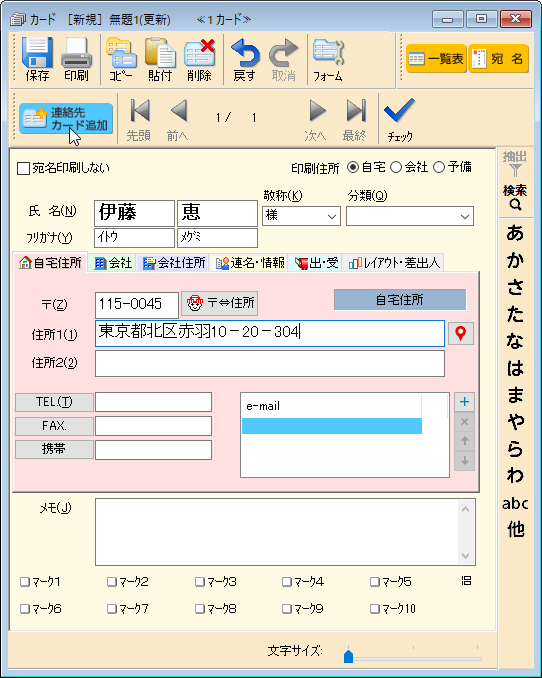Check the マーク3 checkbox
Image resolution: width=542 pixels, height=678 pixels.
(x=199, y=582)
